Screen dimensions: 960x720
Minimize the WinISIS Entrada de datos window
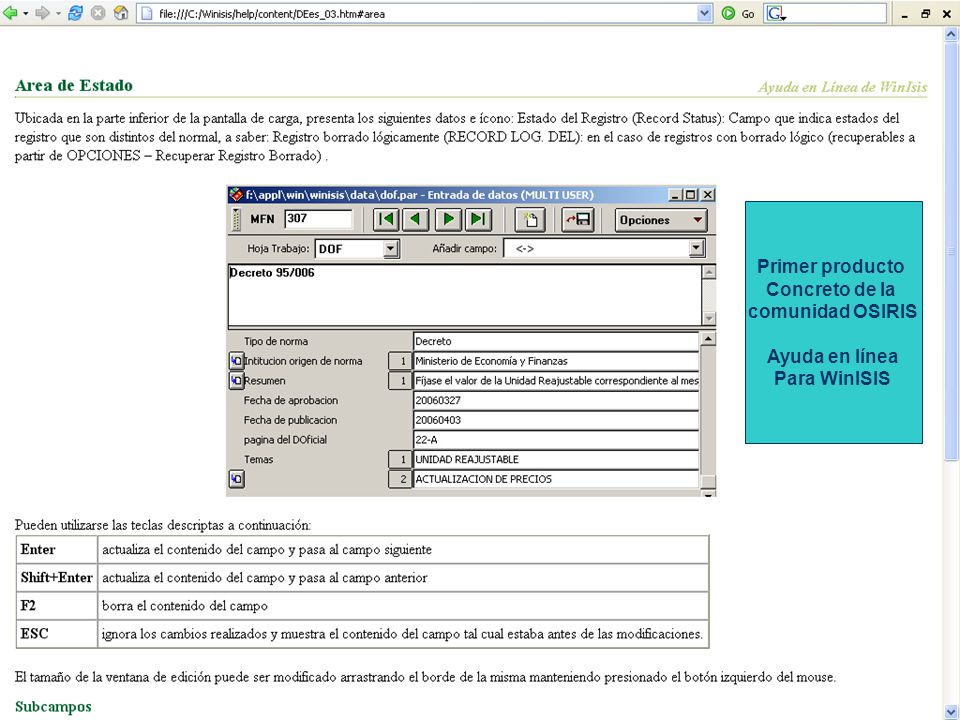coord(675,195)
